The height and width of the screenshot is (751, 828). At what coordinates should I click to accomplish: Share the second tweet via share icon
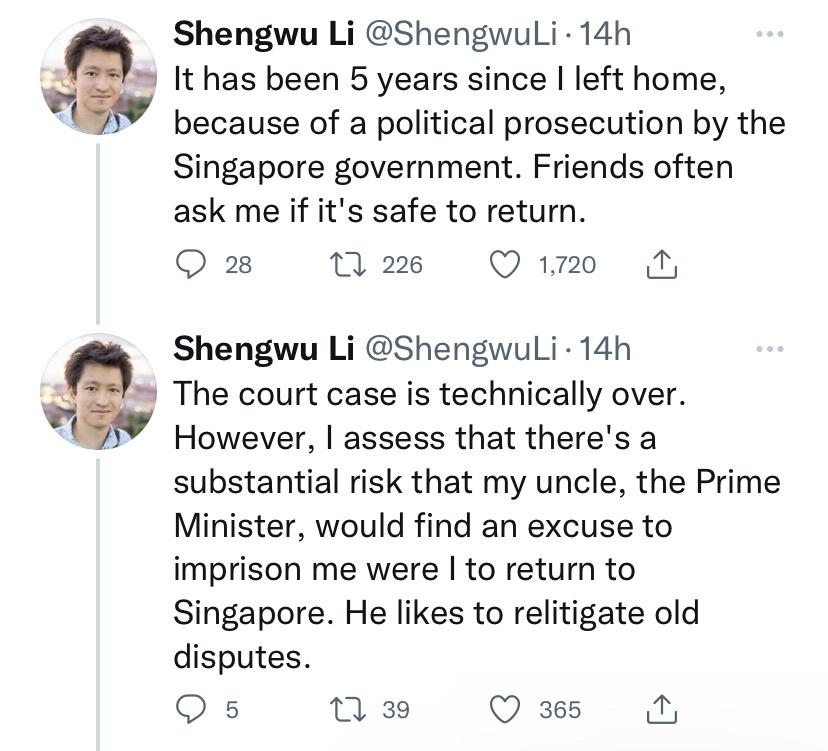tap(662, 709)
